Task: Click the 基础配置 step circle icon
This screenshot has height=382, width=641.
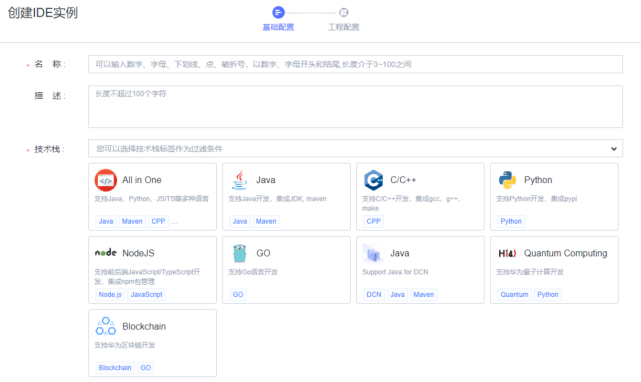Action: tap(278, 12)
